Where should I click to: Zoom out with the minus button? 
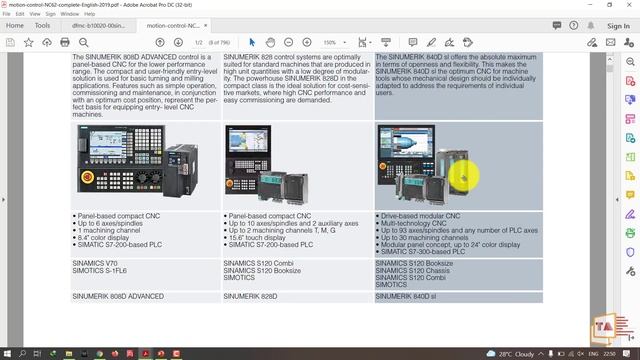click(x=289, y=42)
